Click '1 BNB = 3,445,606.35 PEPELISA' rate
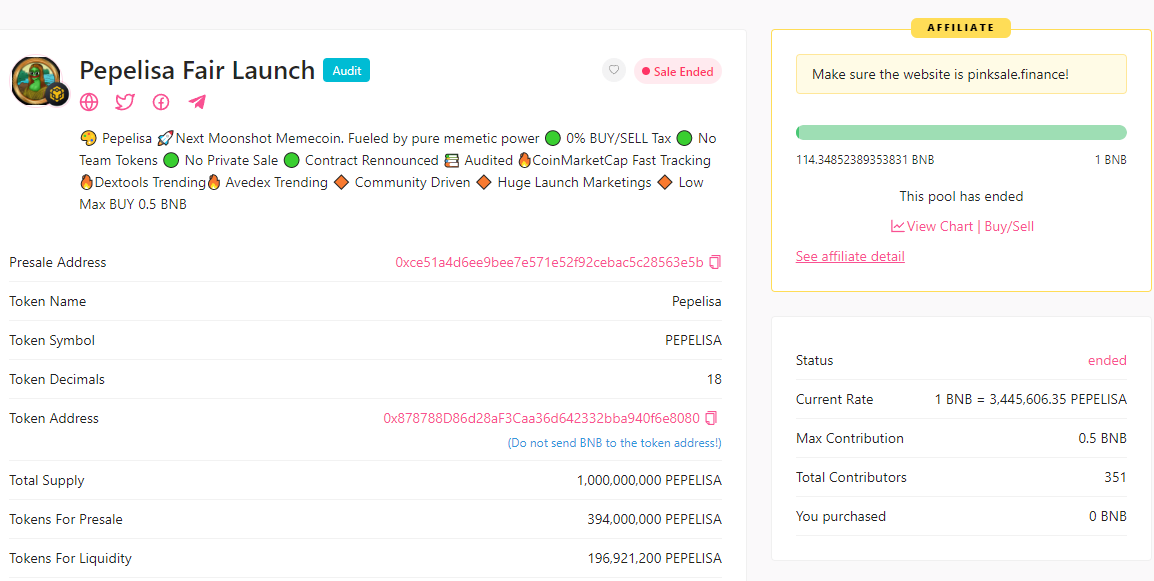1154x581 pixels. (x=1030, y=399)
